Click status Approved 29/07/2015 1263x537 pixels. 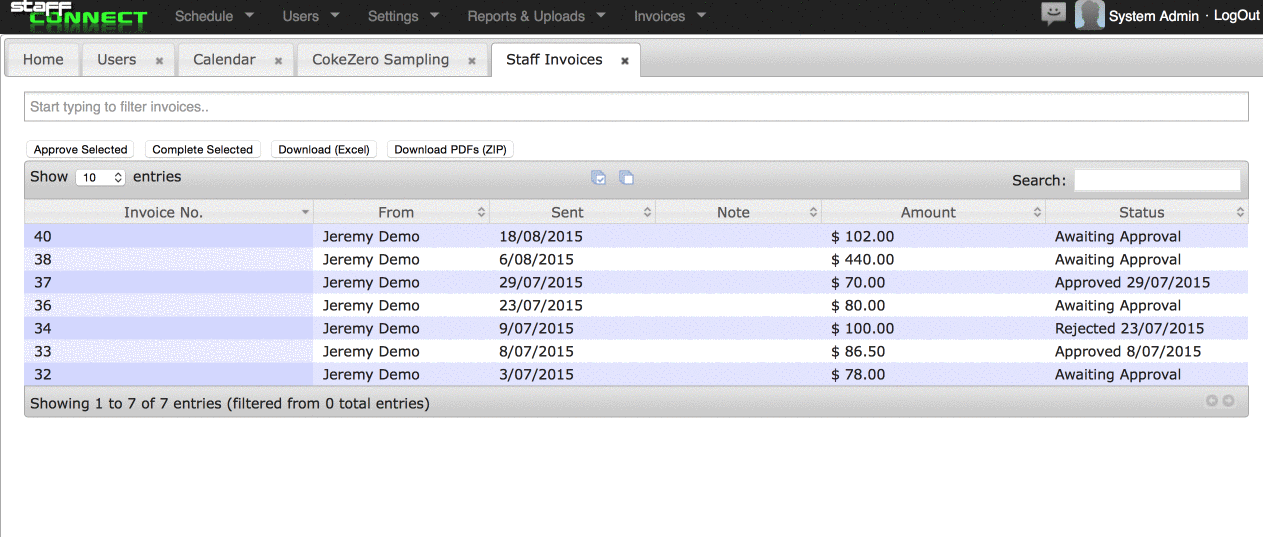pos(1133,283)
